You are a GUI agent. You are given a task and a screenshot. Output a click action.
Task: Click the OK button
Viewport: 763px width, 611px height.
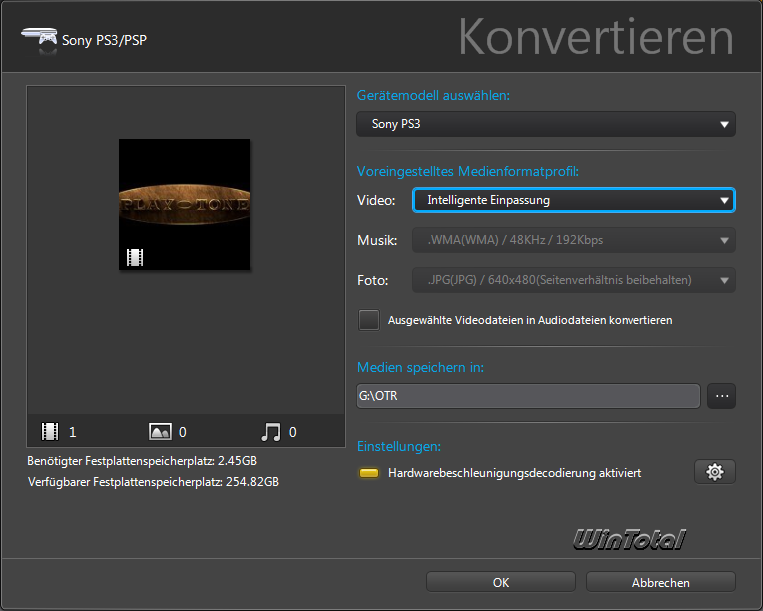tap(501, 582)
